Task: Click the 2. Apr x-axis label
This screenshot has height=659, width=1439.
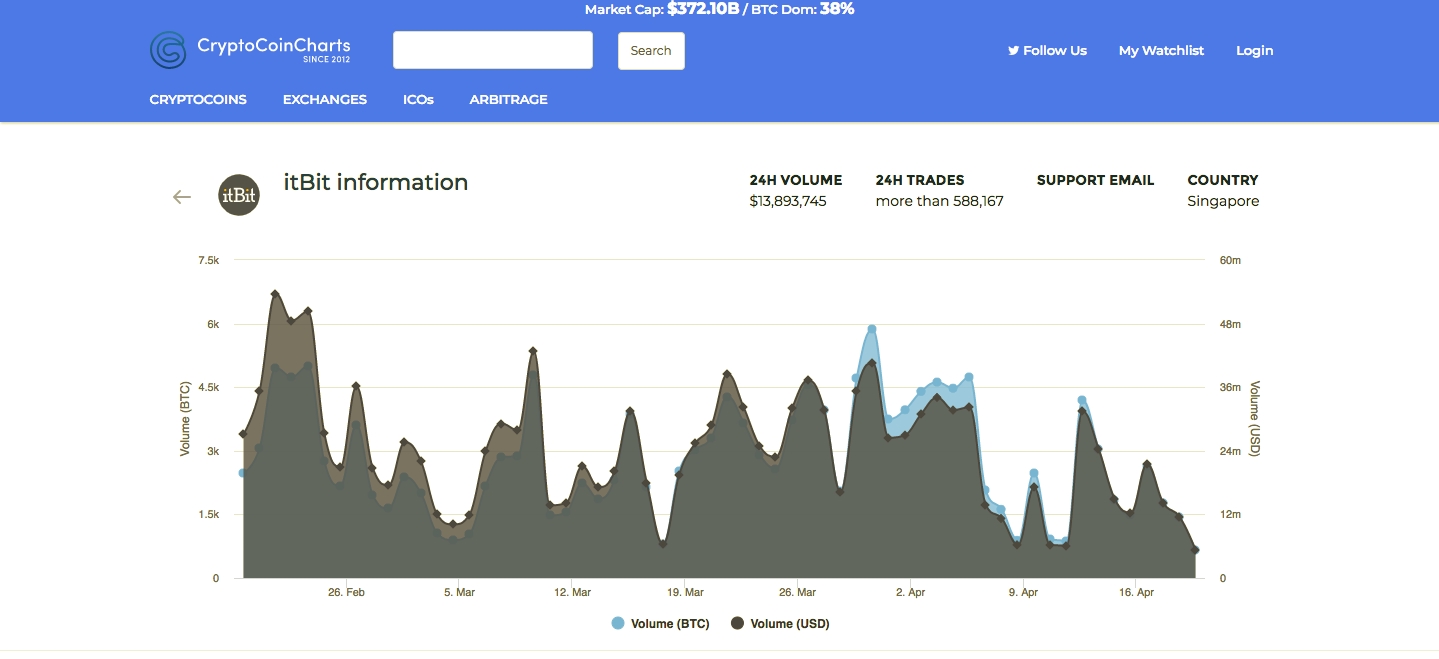Action: click(911, 592)
